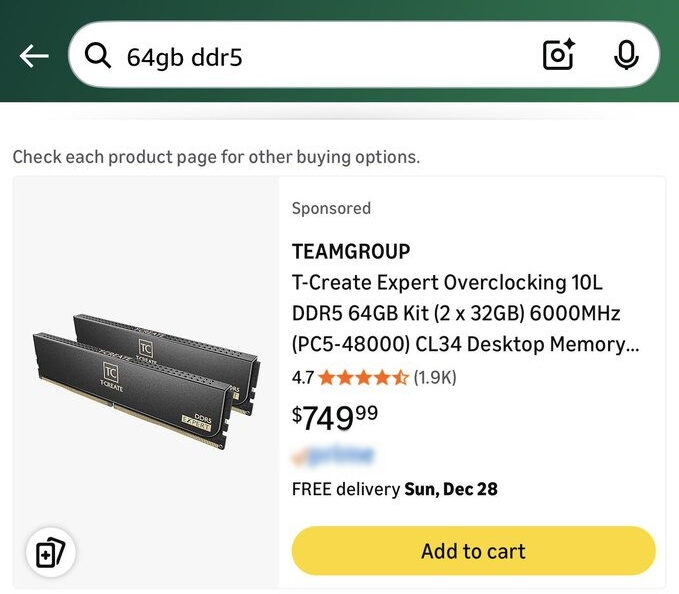Click the 4.7 rating number
Viewport: 679px width, 594px height.
point(302,378)
